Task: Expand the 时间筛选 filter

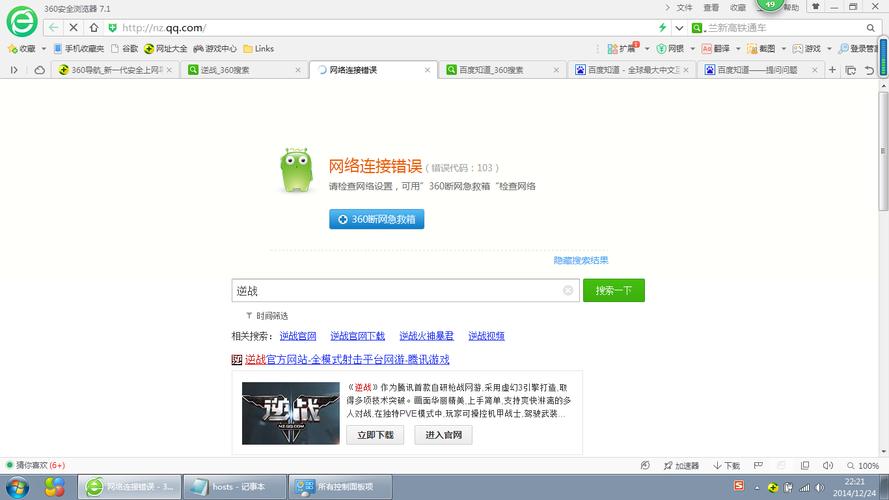Action: [x=267, y=316]
